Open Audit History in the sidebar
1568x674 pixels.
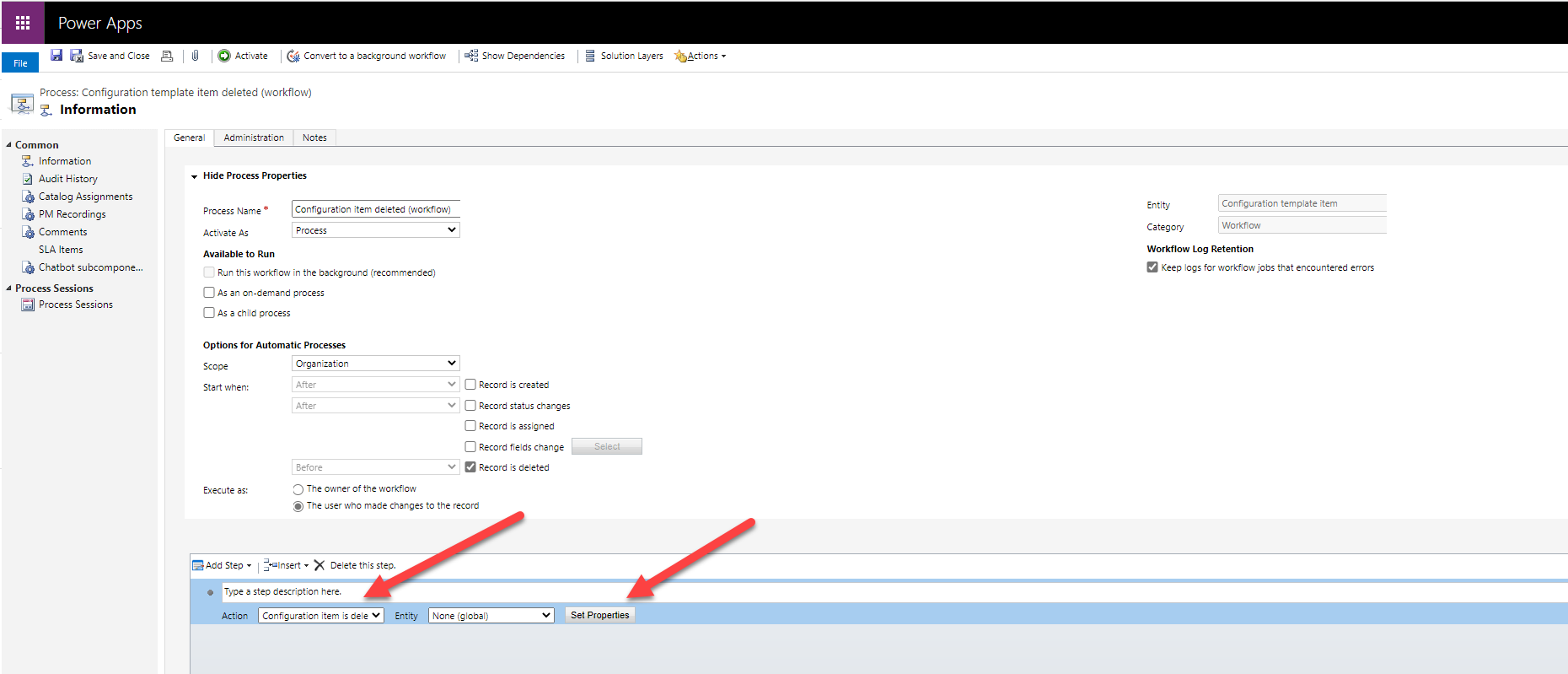coord(67,179)
